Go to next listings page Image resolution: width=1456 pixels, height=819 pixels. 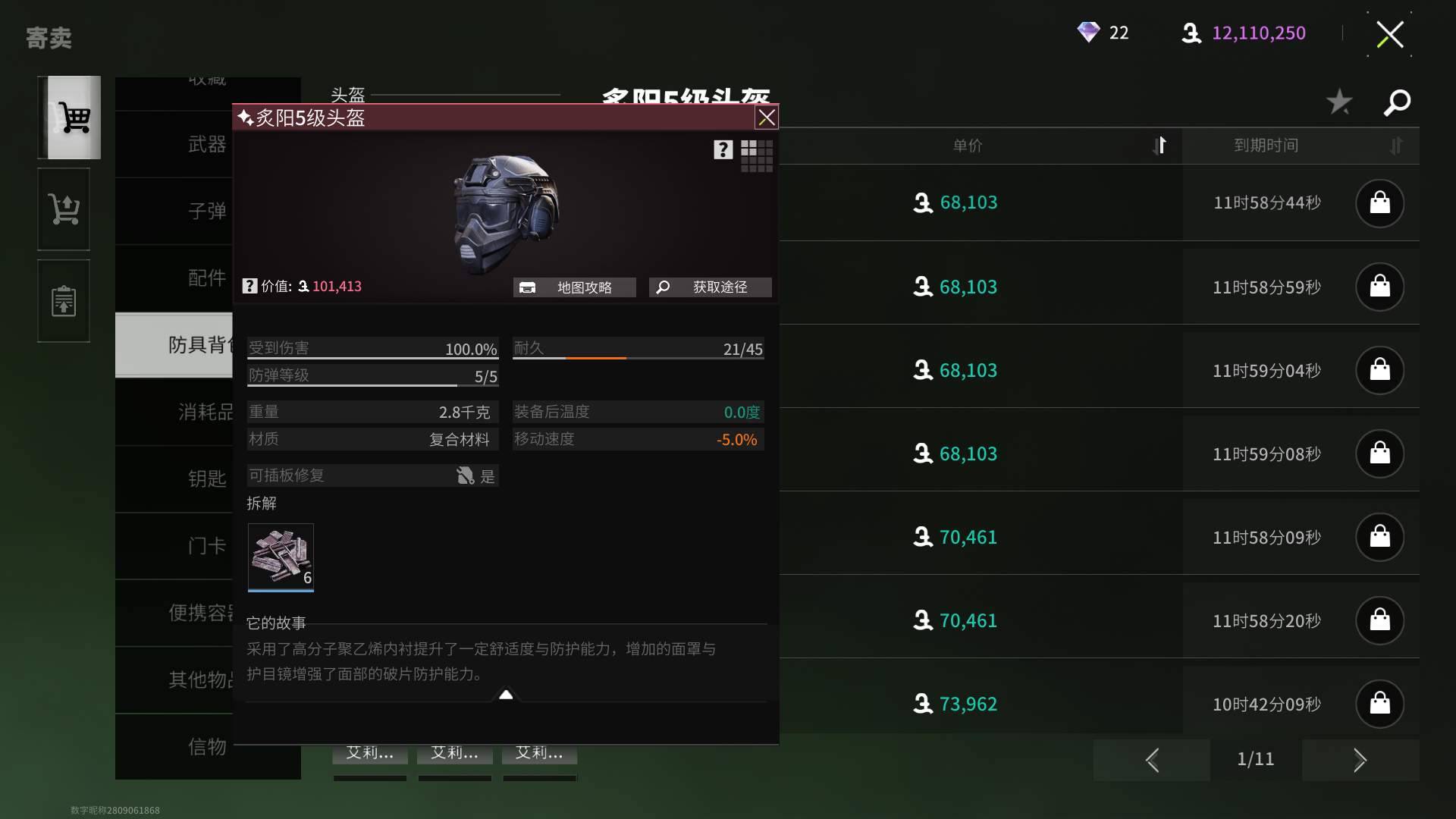point(1360,760)
